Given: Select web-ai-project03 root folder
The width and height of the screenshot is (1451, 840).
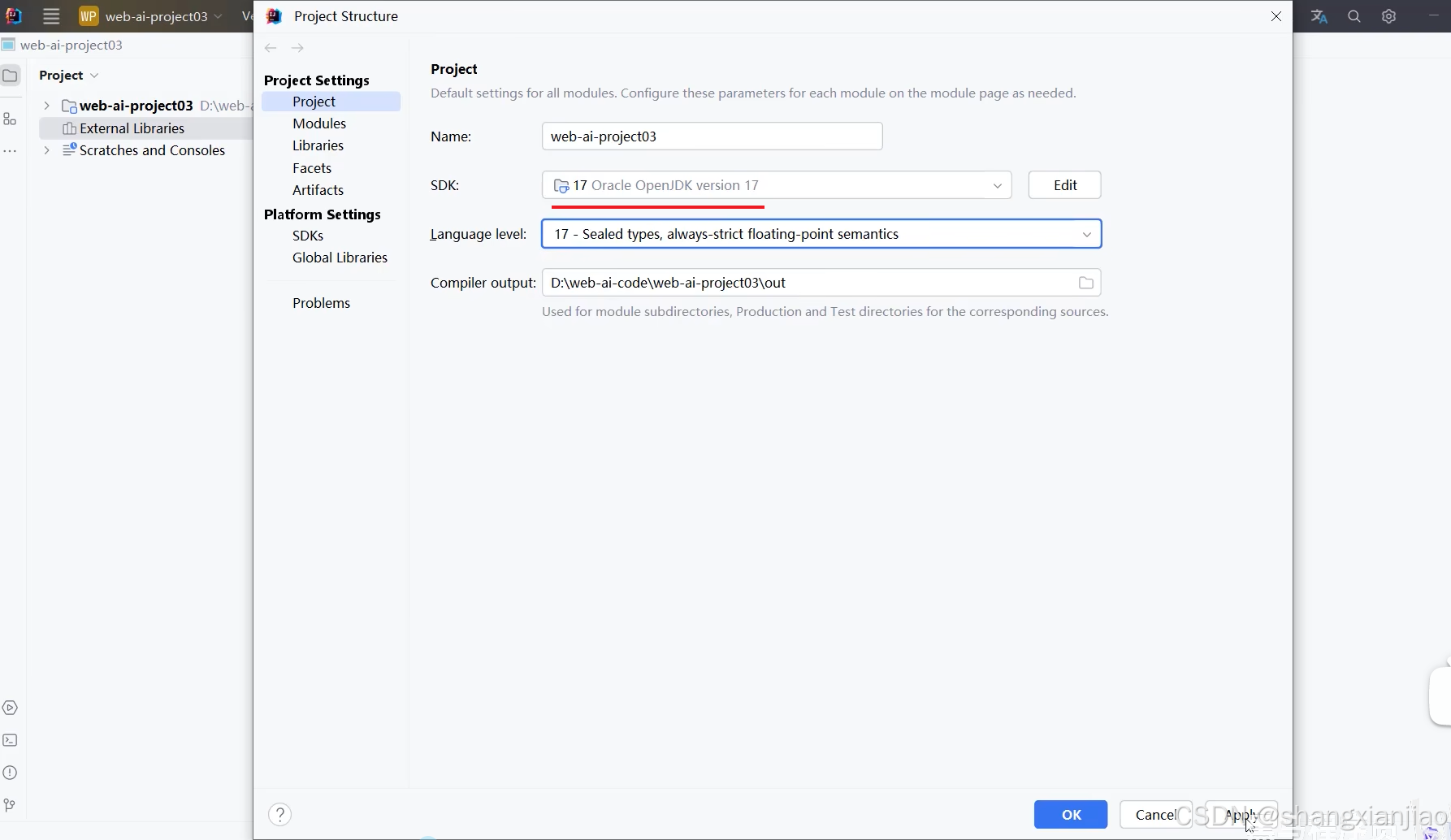Looking at the screenshot, I should click(136, 106).
